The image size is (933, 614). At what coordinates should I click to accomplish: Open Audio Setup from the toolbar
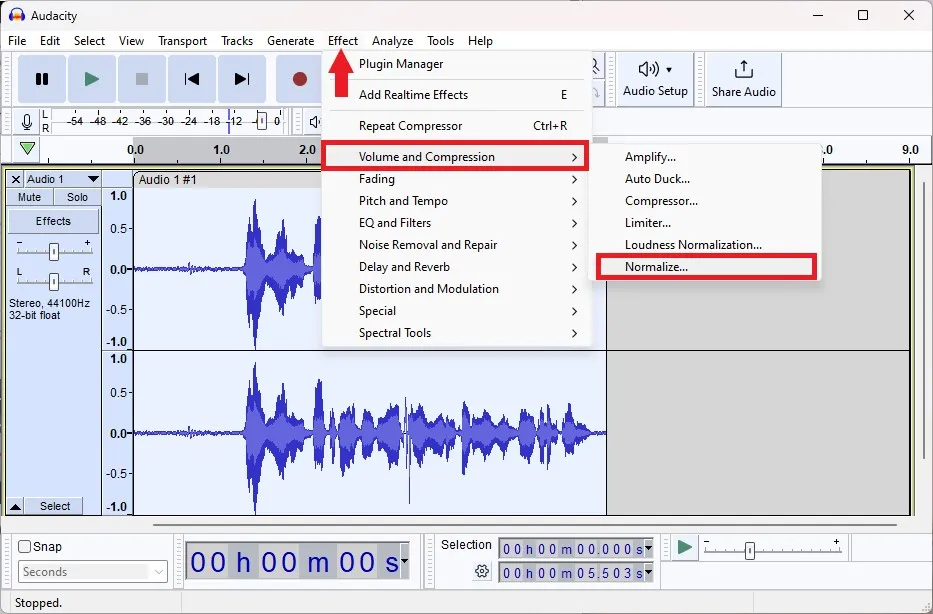coord(655,79)
